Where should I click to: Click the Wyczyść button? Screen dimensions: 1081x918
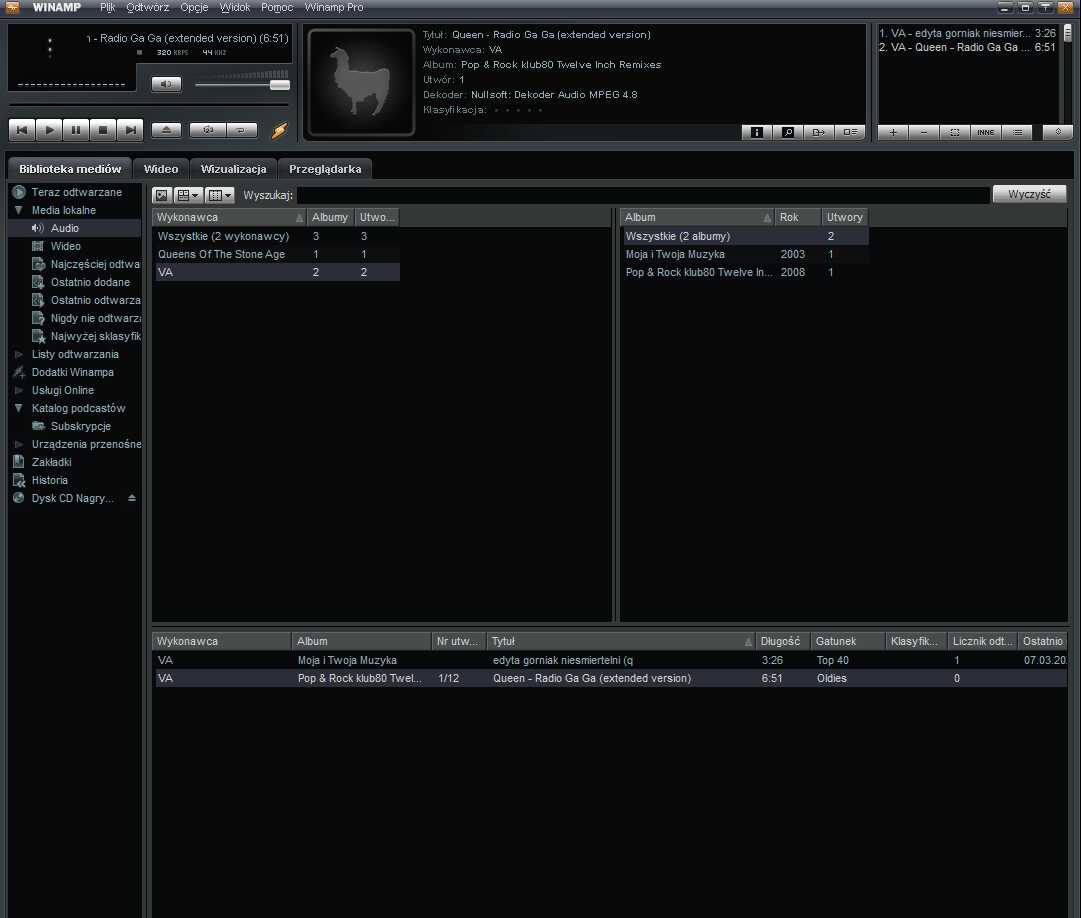point(1029,194)
